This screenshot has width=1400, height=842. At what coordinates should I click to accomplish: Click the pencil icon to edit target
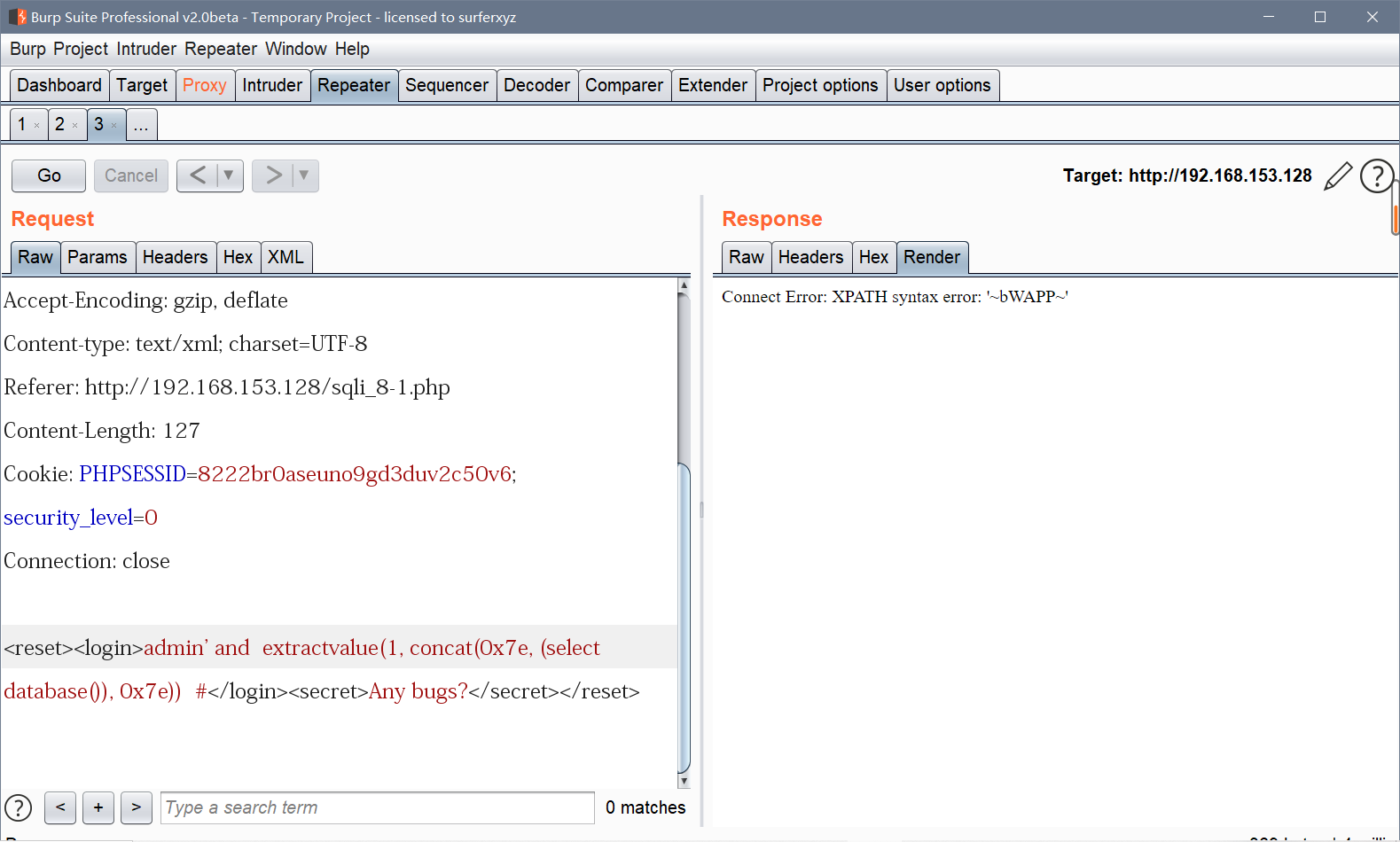[1337, 175]
